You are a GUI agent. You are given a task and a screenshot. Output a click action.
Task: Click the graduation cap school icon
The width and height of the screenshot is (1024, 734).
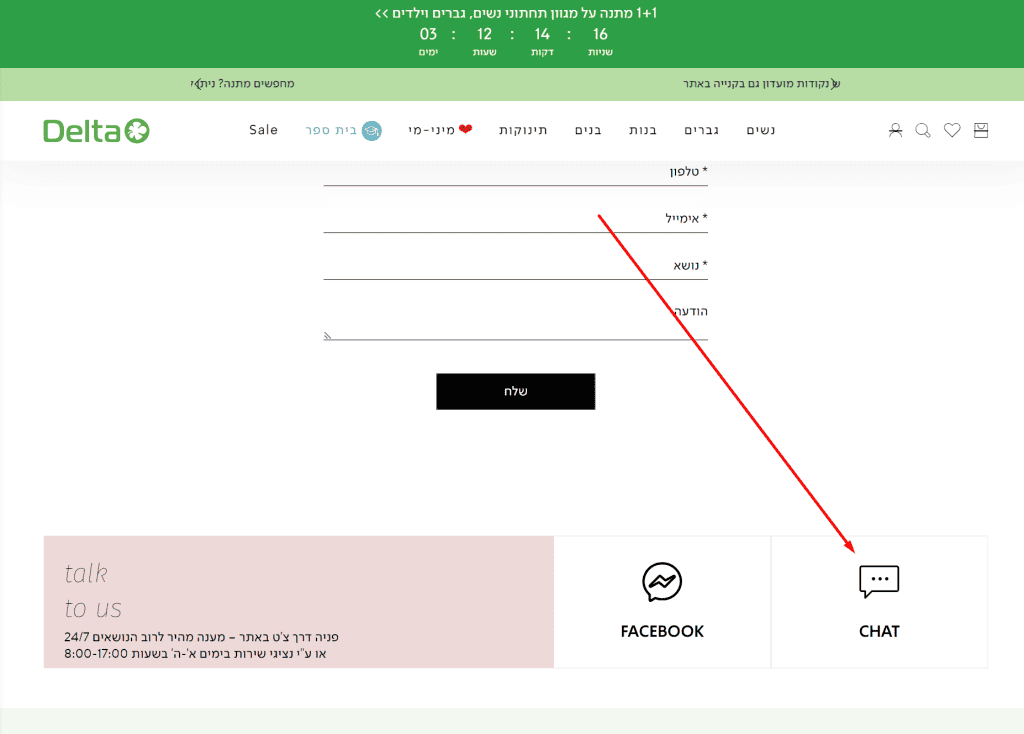coord(371,130)
